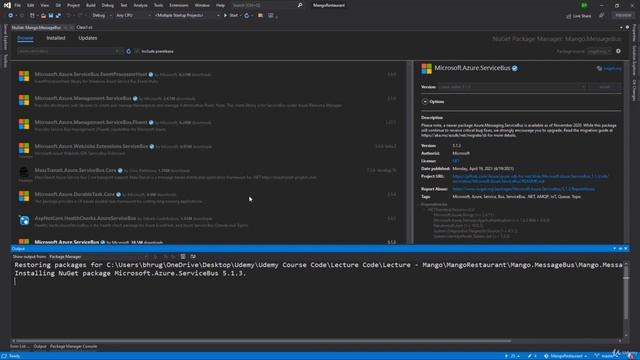Image resolution: width=640 pixels, height=360 pixels.
Task: Select the Output bottom tab
Action: [x=40, y=347]
